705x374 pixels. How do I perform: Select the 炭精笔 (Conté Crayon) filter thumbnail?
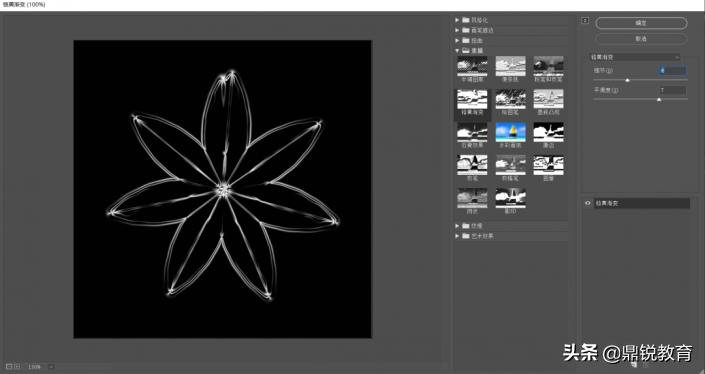(510, 165)
